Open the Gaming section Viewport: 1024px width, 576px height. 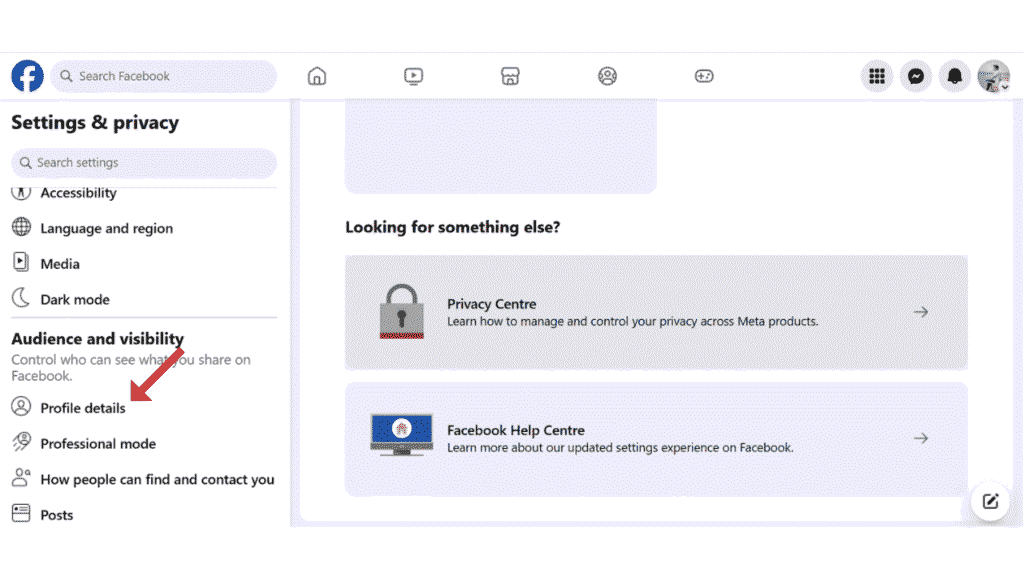click(704, 75)
